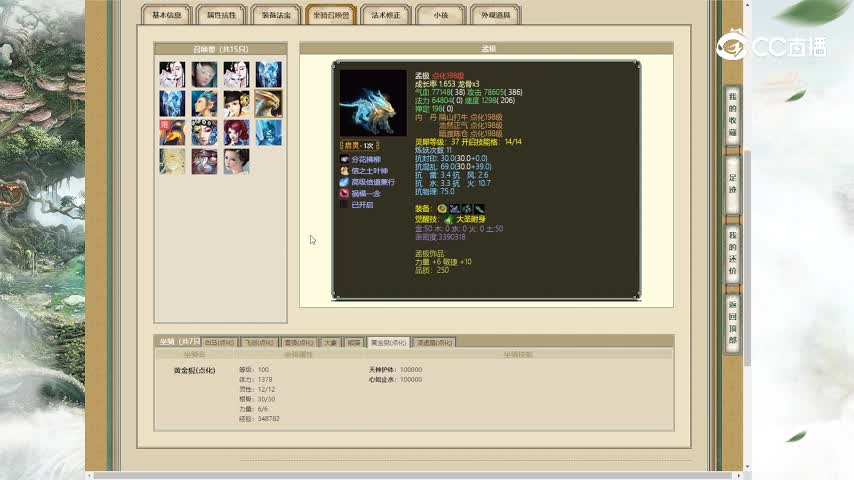This screenshot has width=854, height=480.
Task: Select the blurred green-tinted face pet portrait
Action: pyautogui.click(x=204, y=74)
